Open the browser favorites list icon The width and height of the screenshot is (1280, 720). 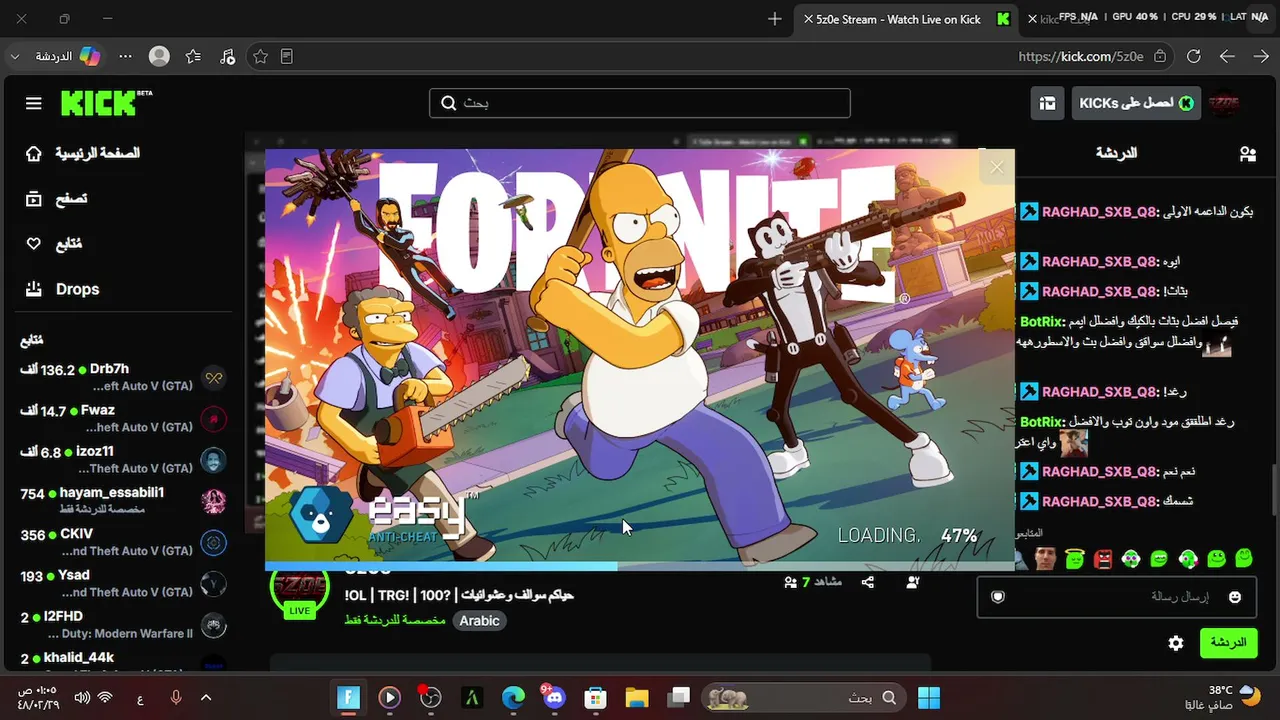click(193, 57)
